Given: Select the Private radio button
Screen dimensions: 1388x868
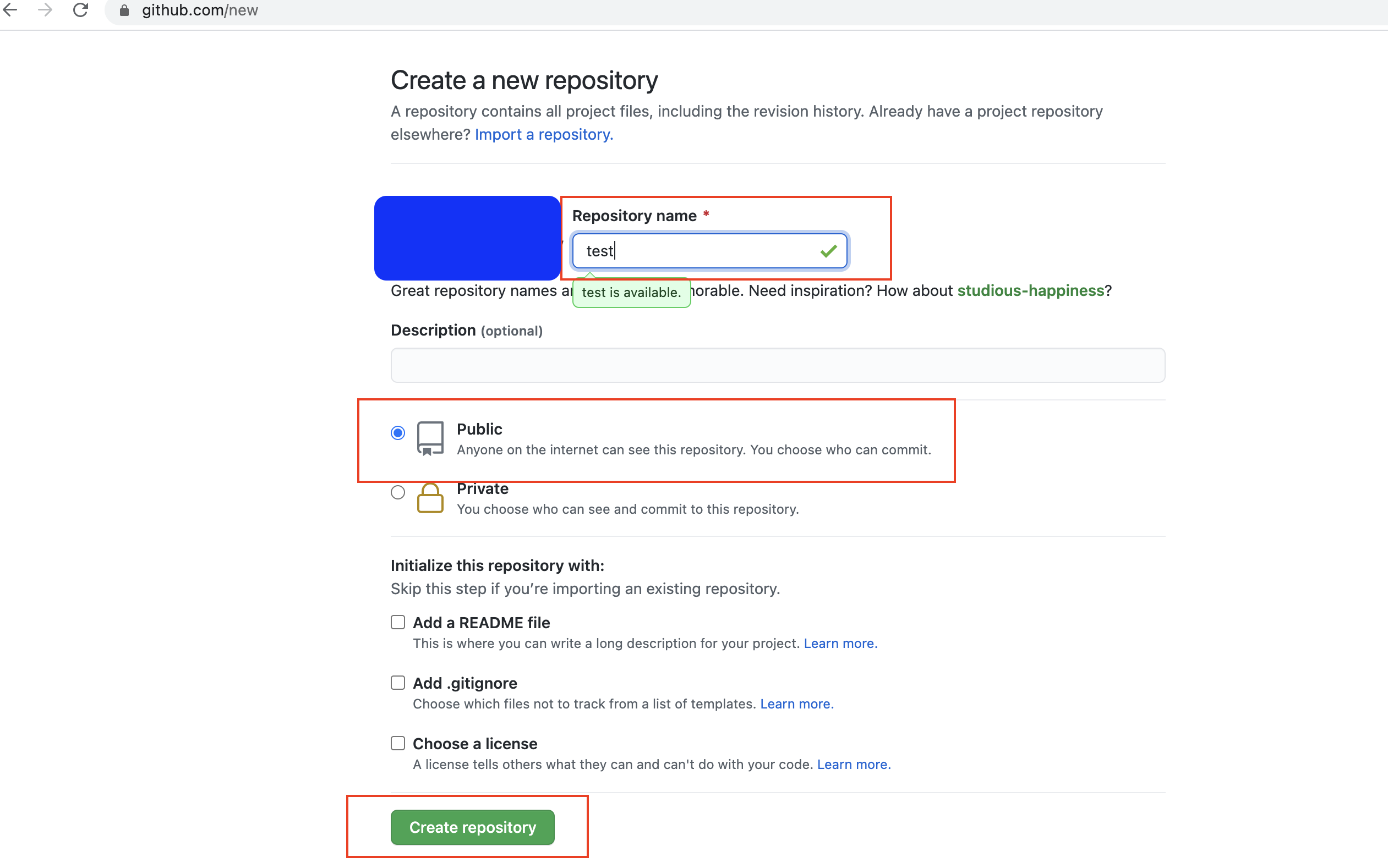Looking at the screenshot, I should (398, 492).
